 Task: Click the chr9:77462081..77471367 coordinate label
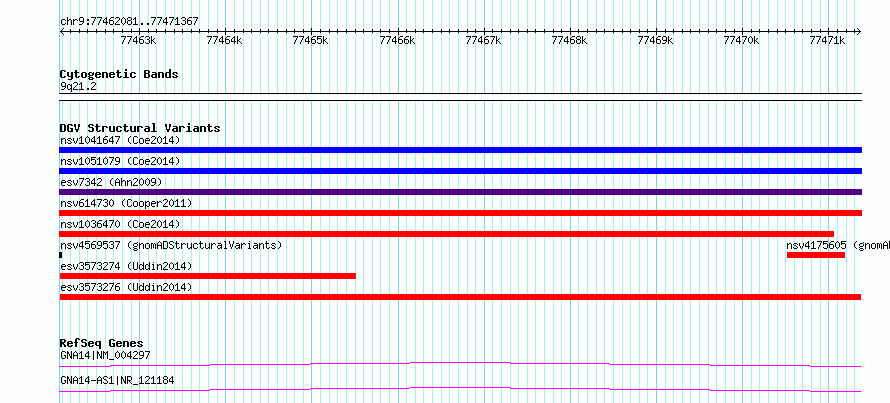(129, 22)
